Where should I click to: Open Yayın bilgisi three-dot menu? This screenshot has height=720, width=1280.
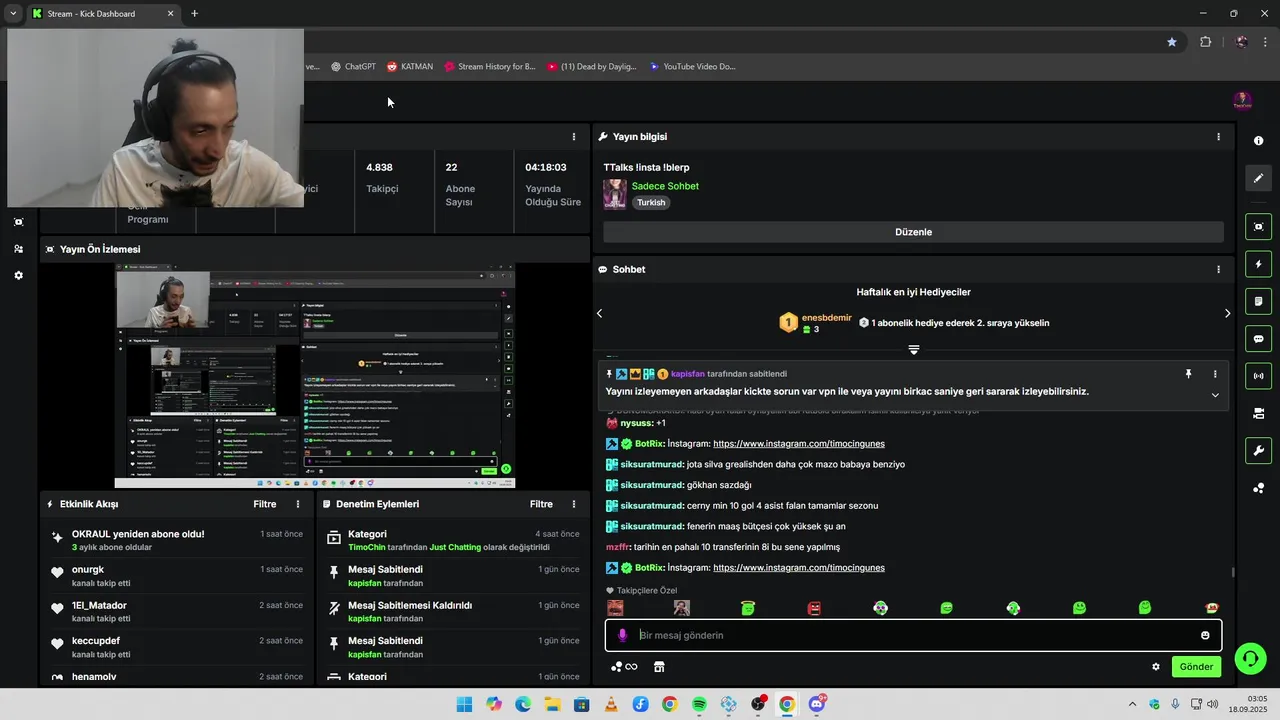point(1218,137)
